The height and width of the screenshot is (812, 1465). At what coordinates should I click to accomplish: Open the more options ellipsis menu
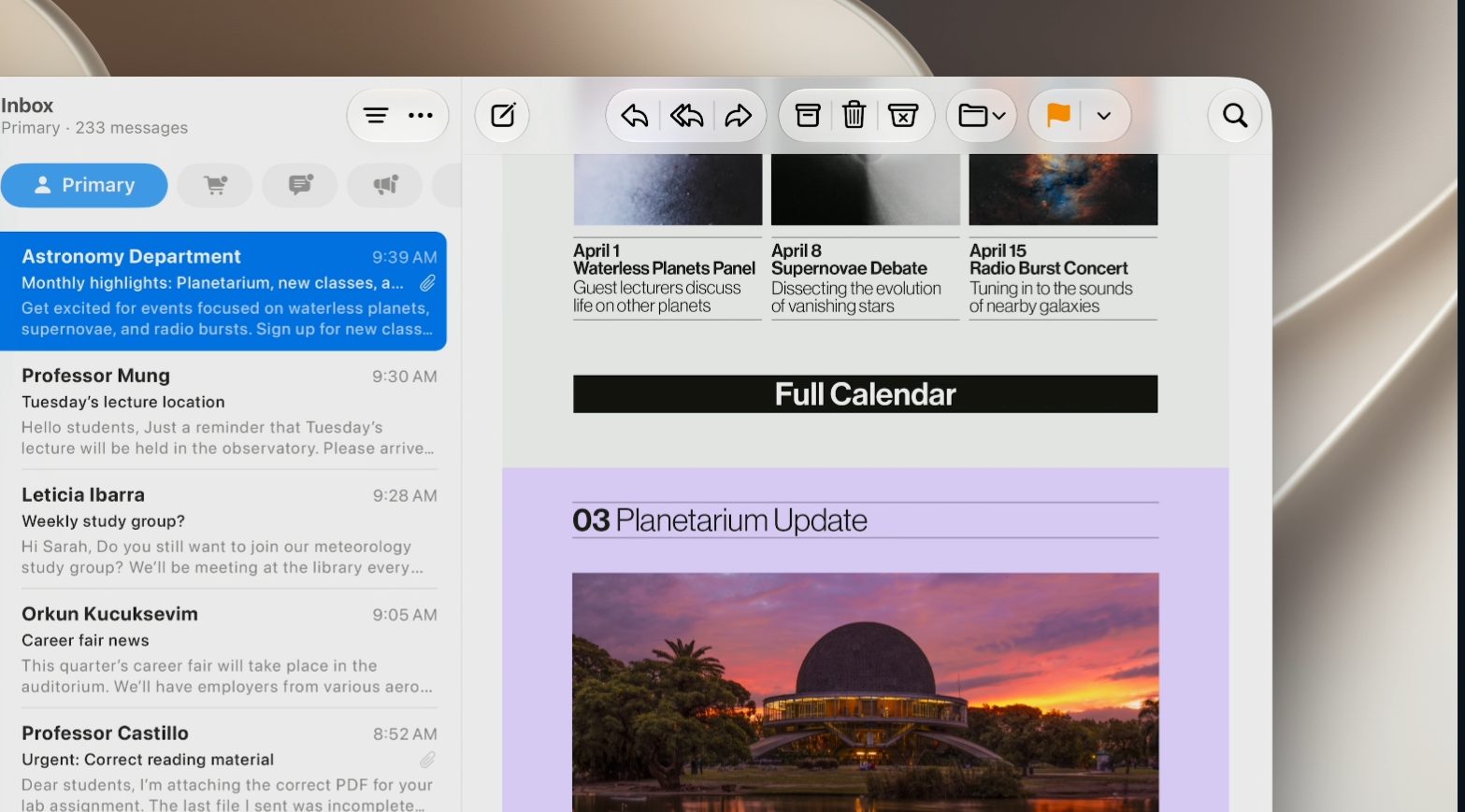tap(421, 116)
